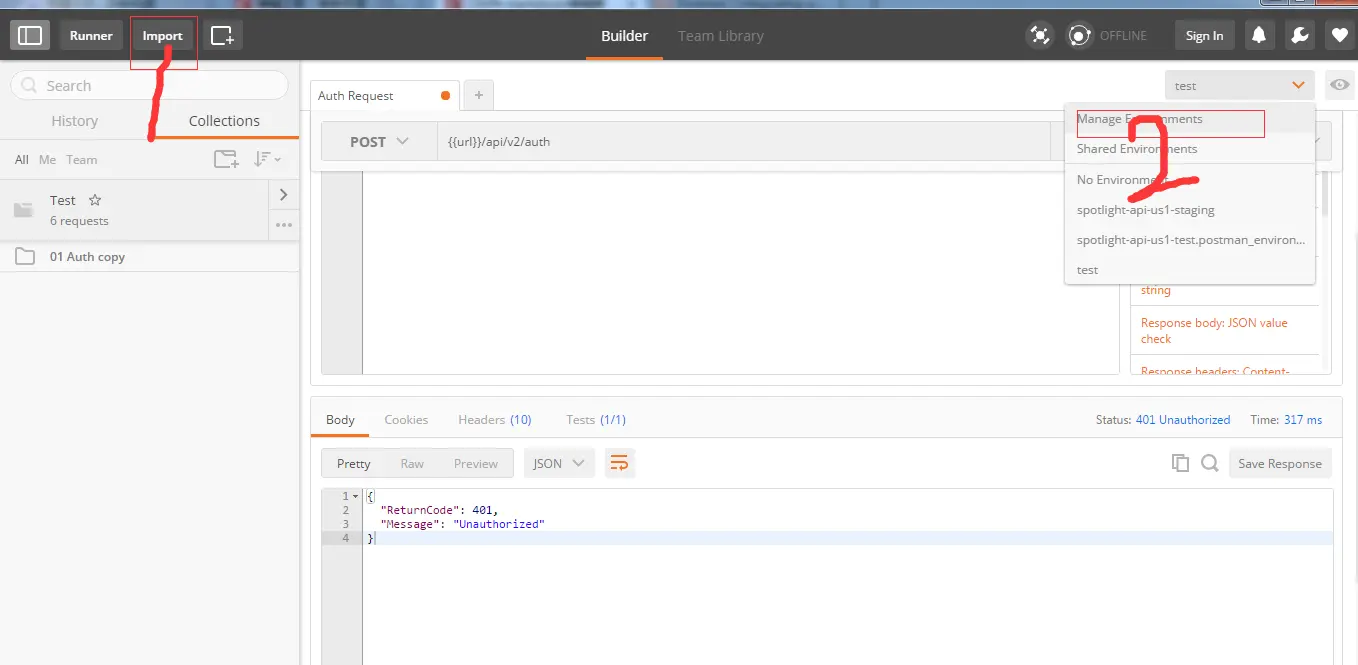Switch to the Team Library tab
The image size is (1358, 665).
(720, 35)
